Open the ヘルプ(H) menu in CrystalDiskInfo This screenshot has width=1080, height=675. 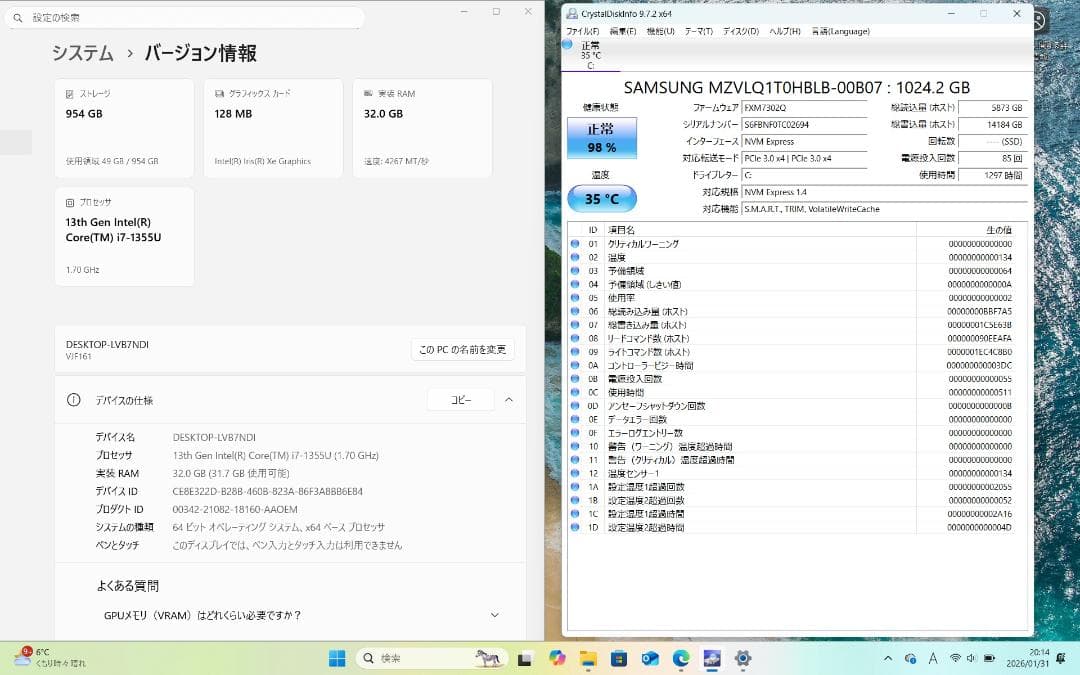click(x=785, y=32)
